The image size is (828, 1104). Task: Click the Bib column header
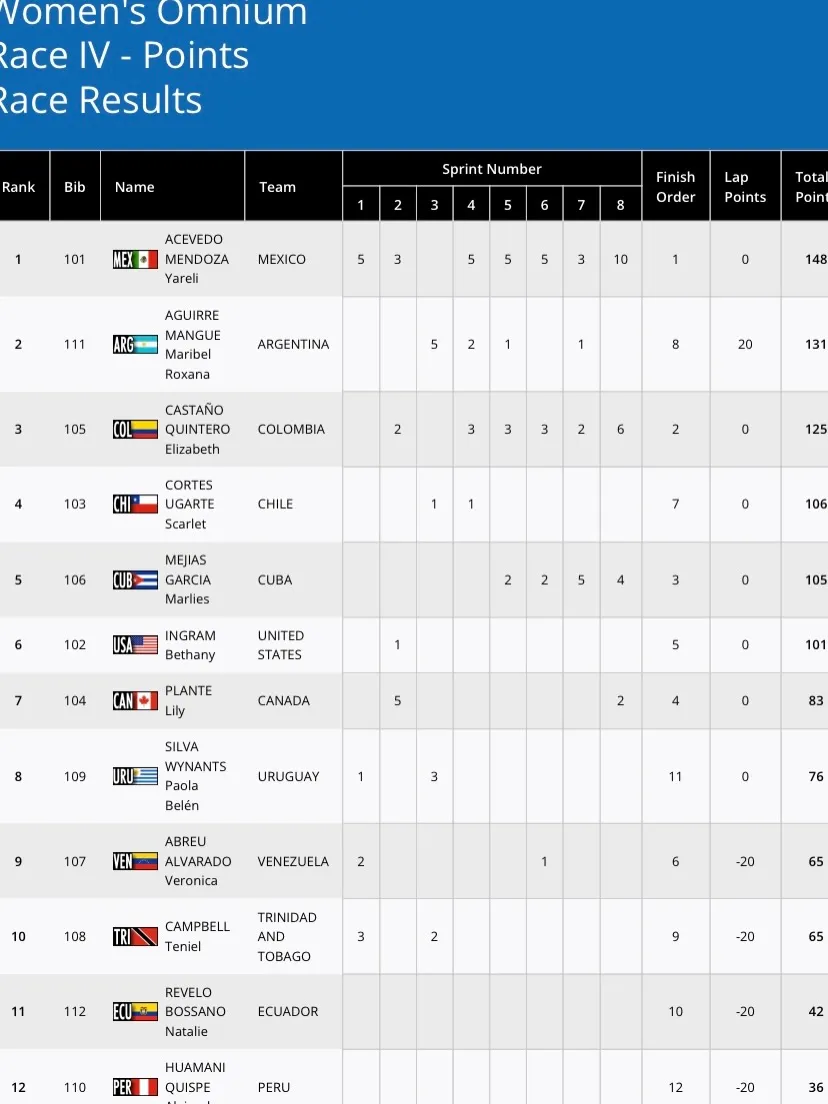coord(75,187)
